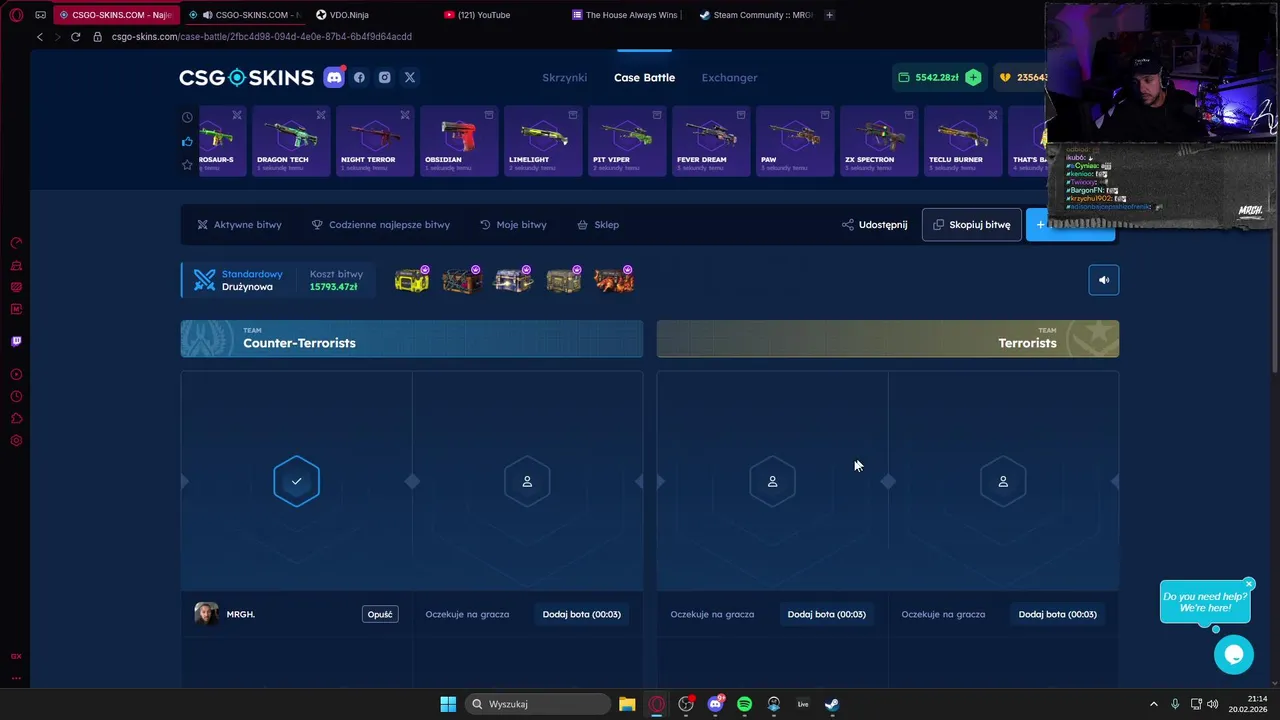Open the Case Battle navigation tab

pos(644,77)
